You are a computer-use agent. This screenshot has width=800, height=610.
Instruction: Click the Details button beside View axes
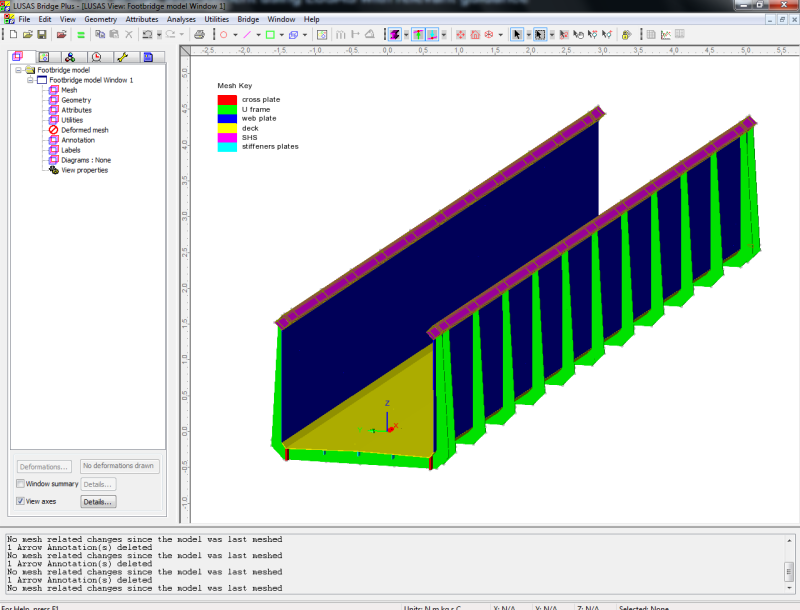pos(98,502)
